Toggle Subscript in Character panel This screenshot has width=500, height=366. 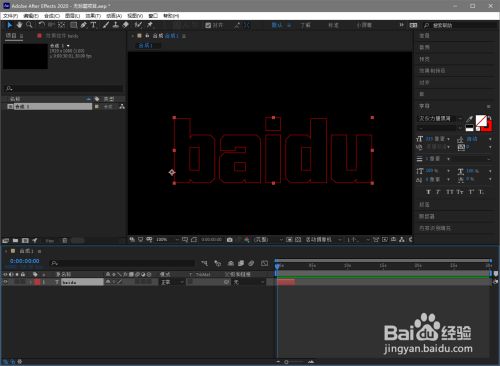click(481, 192)
